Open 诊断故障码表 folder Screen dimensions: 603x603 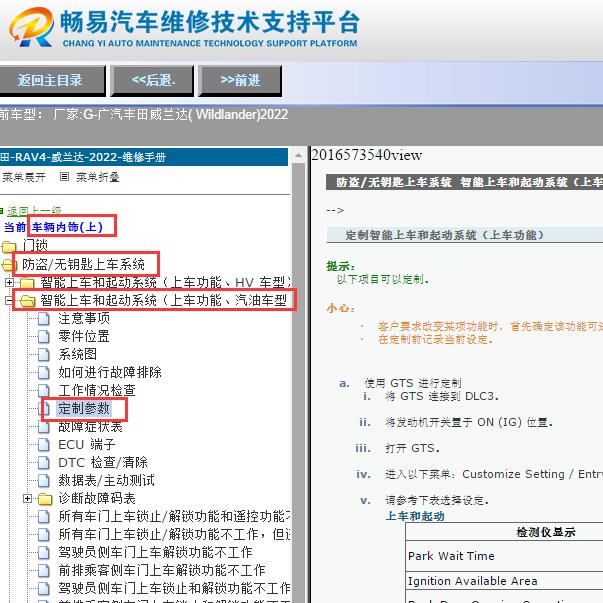[x=97, y=498]
